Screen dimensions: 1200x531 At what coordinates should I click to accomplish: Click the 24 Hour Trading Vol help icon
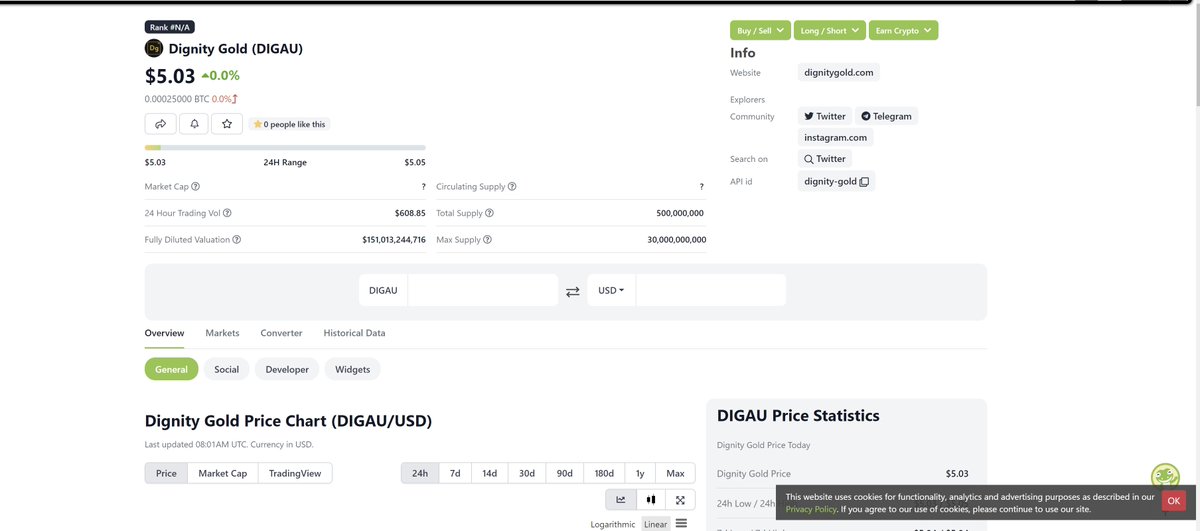[227, 213]
